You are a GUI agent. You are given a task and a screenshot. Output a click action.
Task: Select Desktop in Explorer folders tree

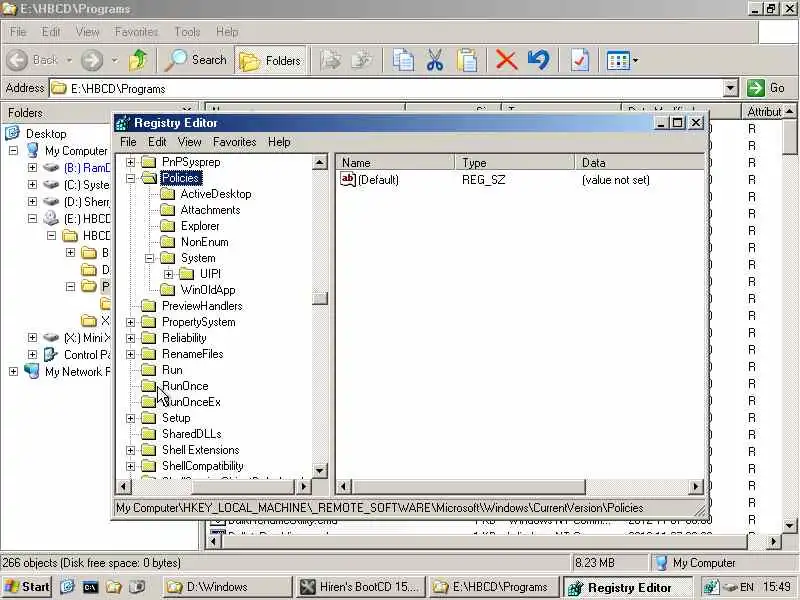(x=46, y=134)
